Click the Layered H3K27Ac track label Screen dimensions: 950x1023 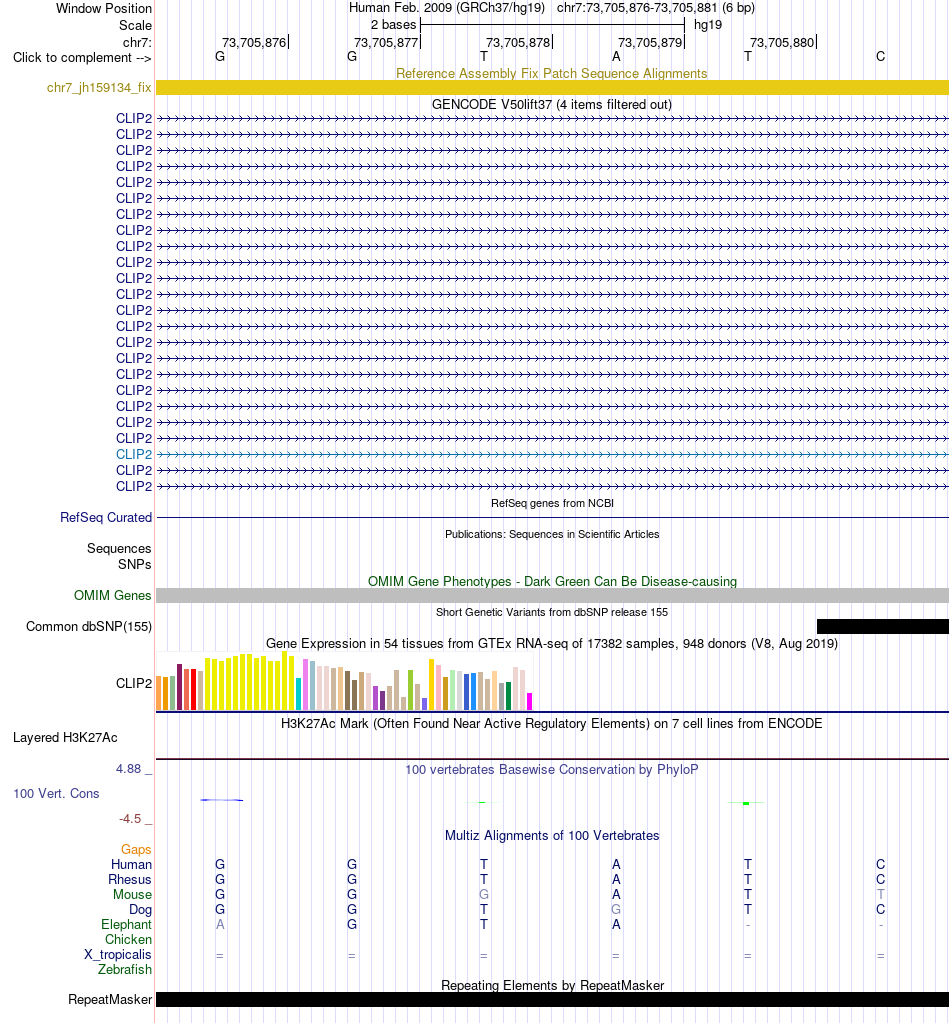[65, 737]
